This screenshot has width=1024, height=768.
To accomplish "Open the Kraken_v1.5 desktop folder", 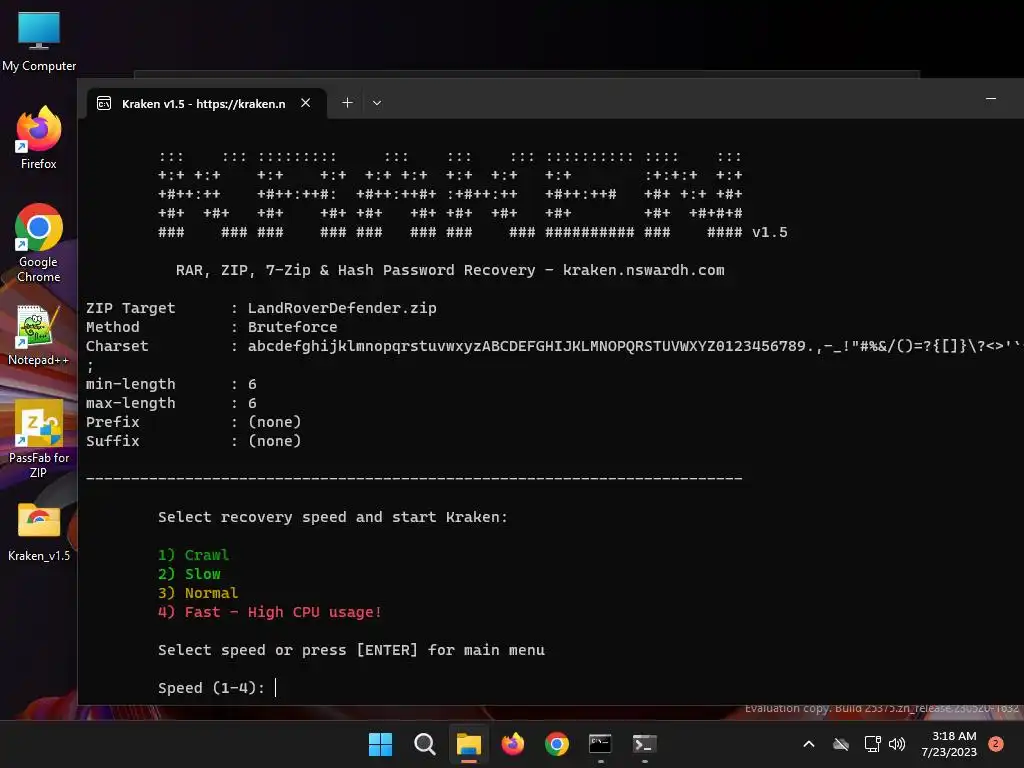I will pos(39,531).
